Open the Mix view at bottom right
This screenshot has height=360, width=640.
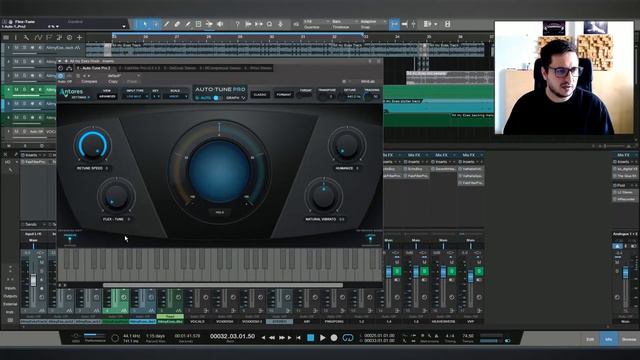pyautogui.click(x=609, y=339)
